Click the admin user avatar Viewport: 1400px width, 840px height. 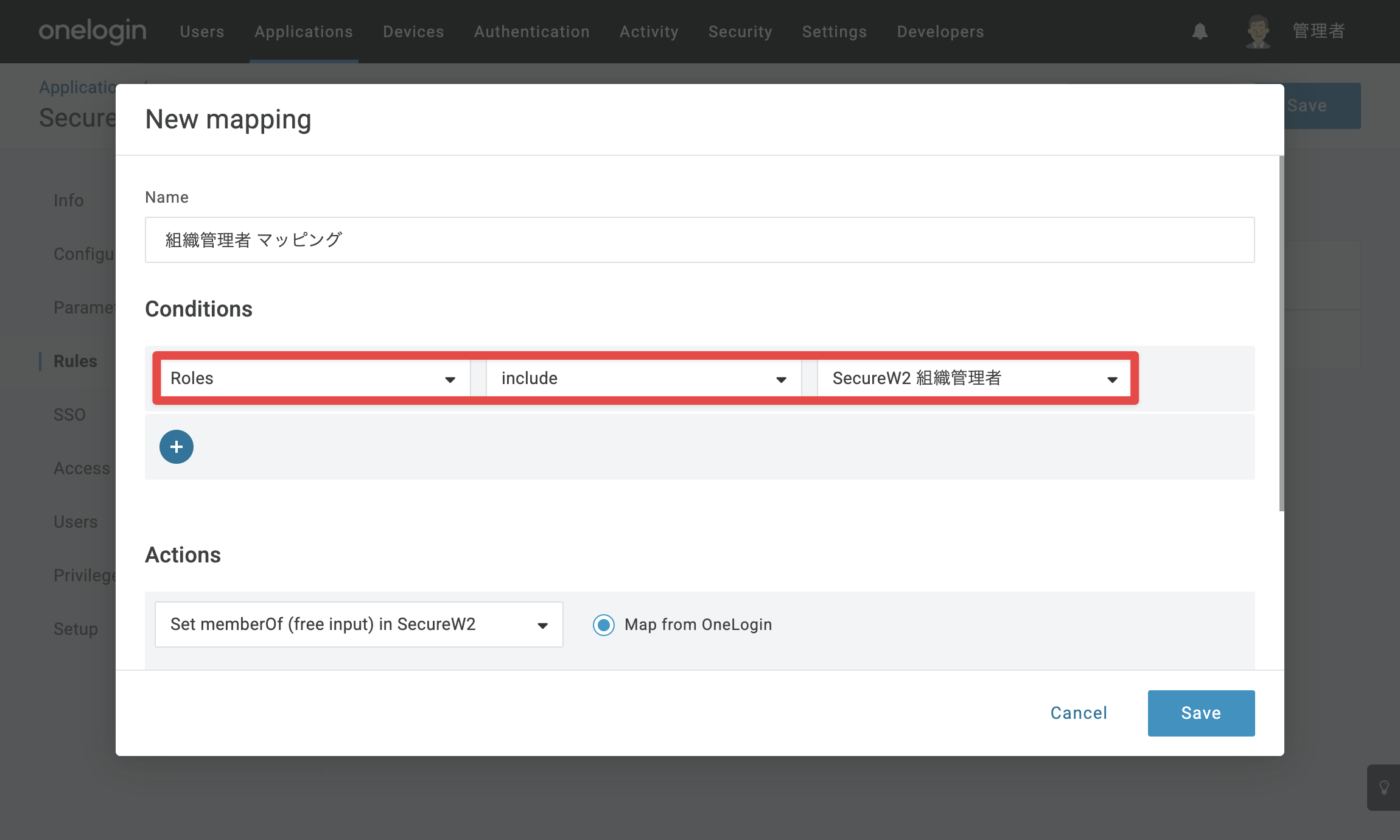click(1258, 31)
